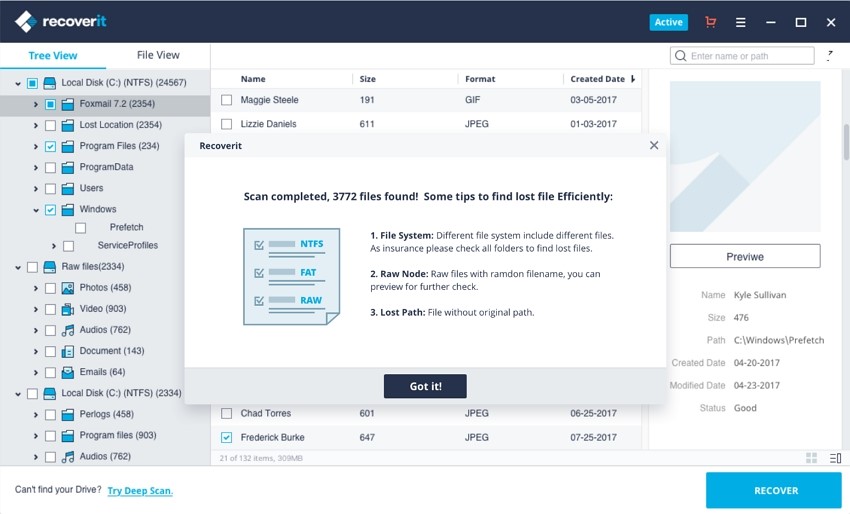The width and height of the screenshot is (850, 514).
Task: Click the Local Disk (2334) drive icon
Action: pyautogui.click(x=49, y=394)
